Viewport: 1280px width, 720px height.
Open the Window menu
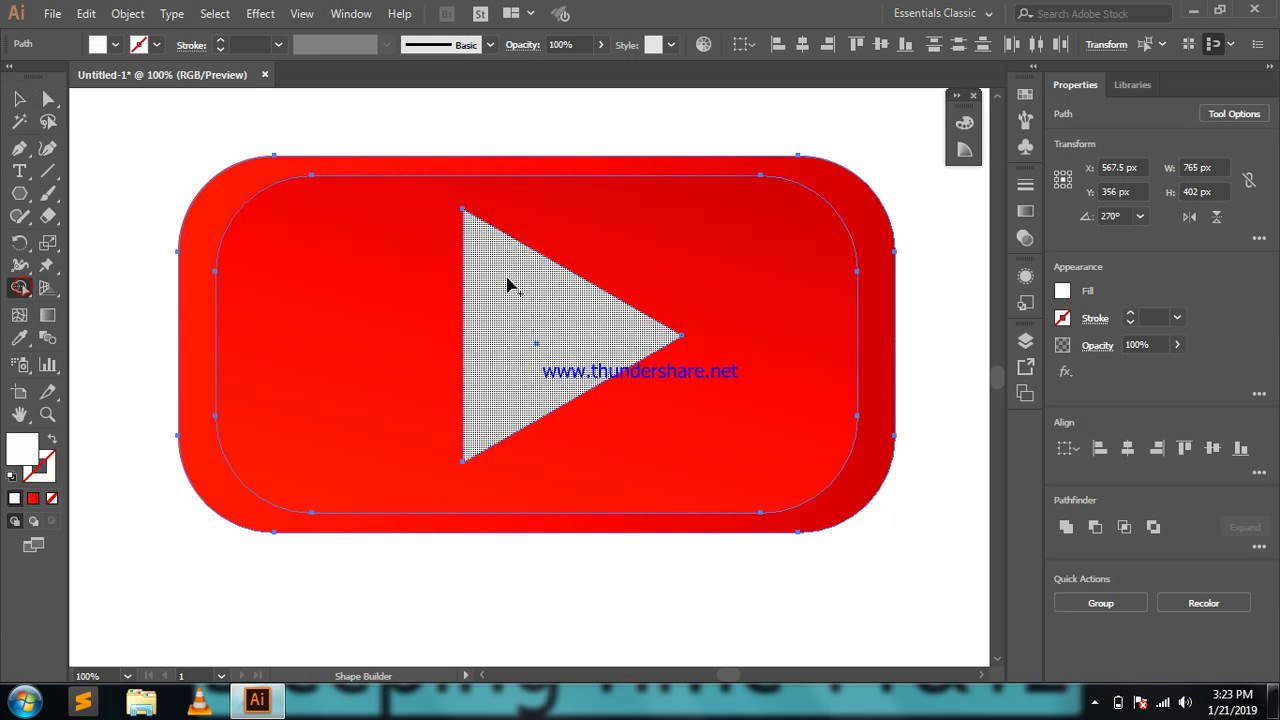click(x=351, y=14)
